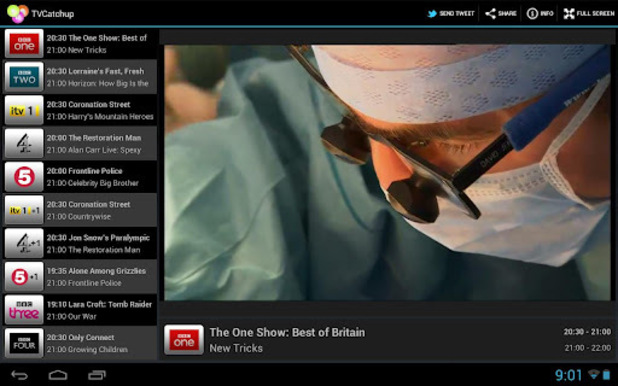Click '20:30 Only Connect' listing
Viewport: 618px width, 386px height.
(x=80, y=338)
